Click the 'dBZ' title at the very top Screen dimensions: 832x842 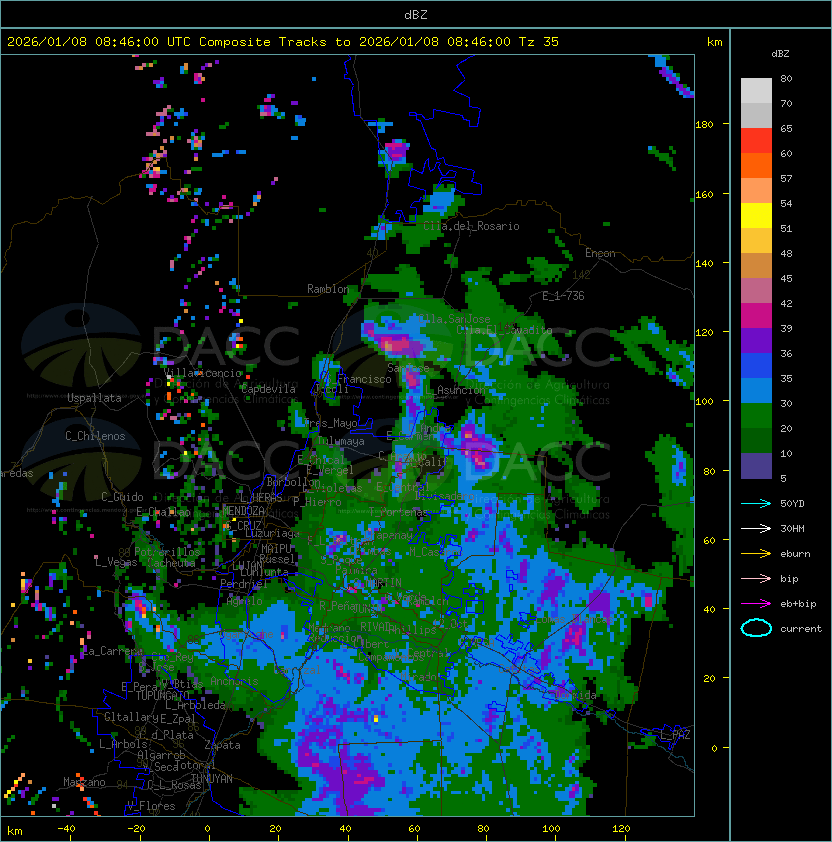[x=416, y=14]
